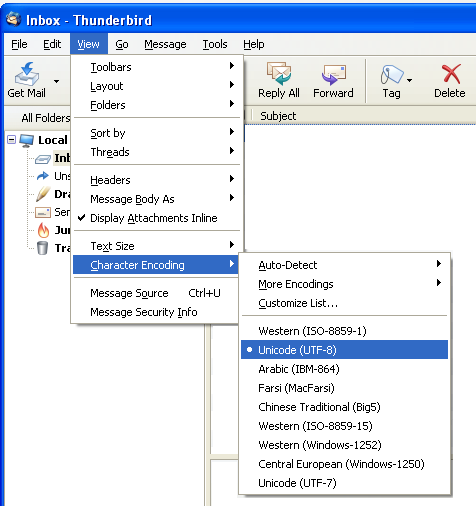The image size is (476, 506).
Task: Collapse the Local Folders tree node
Action: [x=11, y=139]
